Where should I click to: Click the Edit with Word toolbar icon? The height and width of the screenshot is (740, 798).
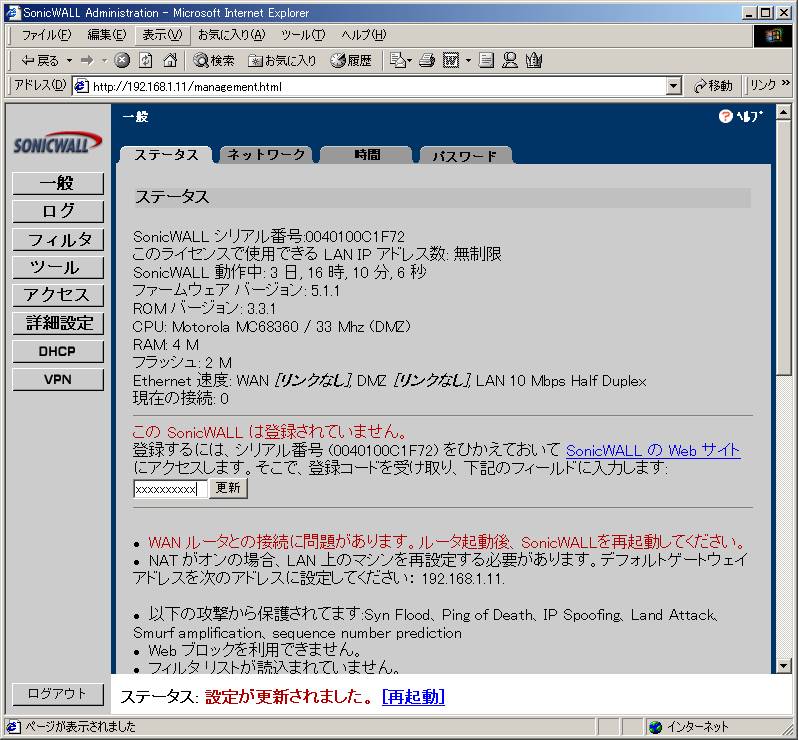[451, 61]
